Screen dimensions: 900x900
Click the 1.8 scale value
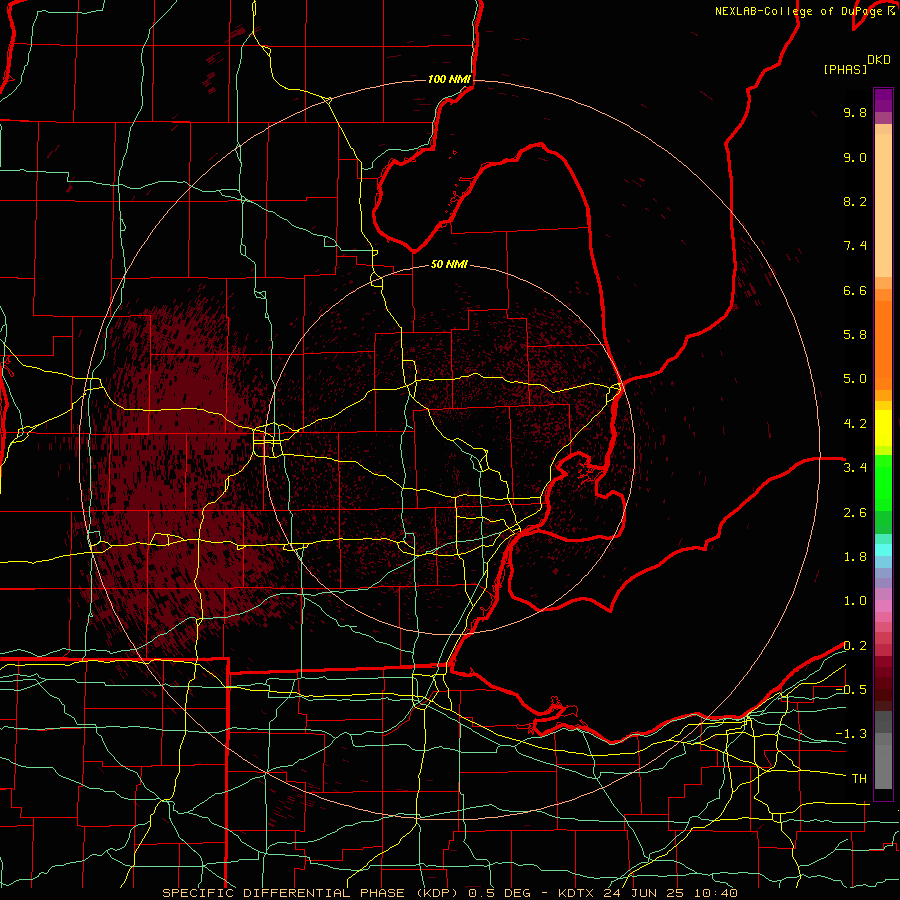coord(855,557)
